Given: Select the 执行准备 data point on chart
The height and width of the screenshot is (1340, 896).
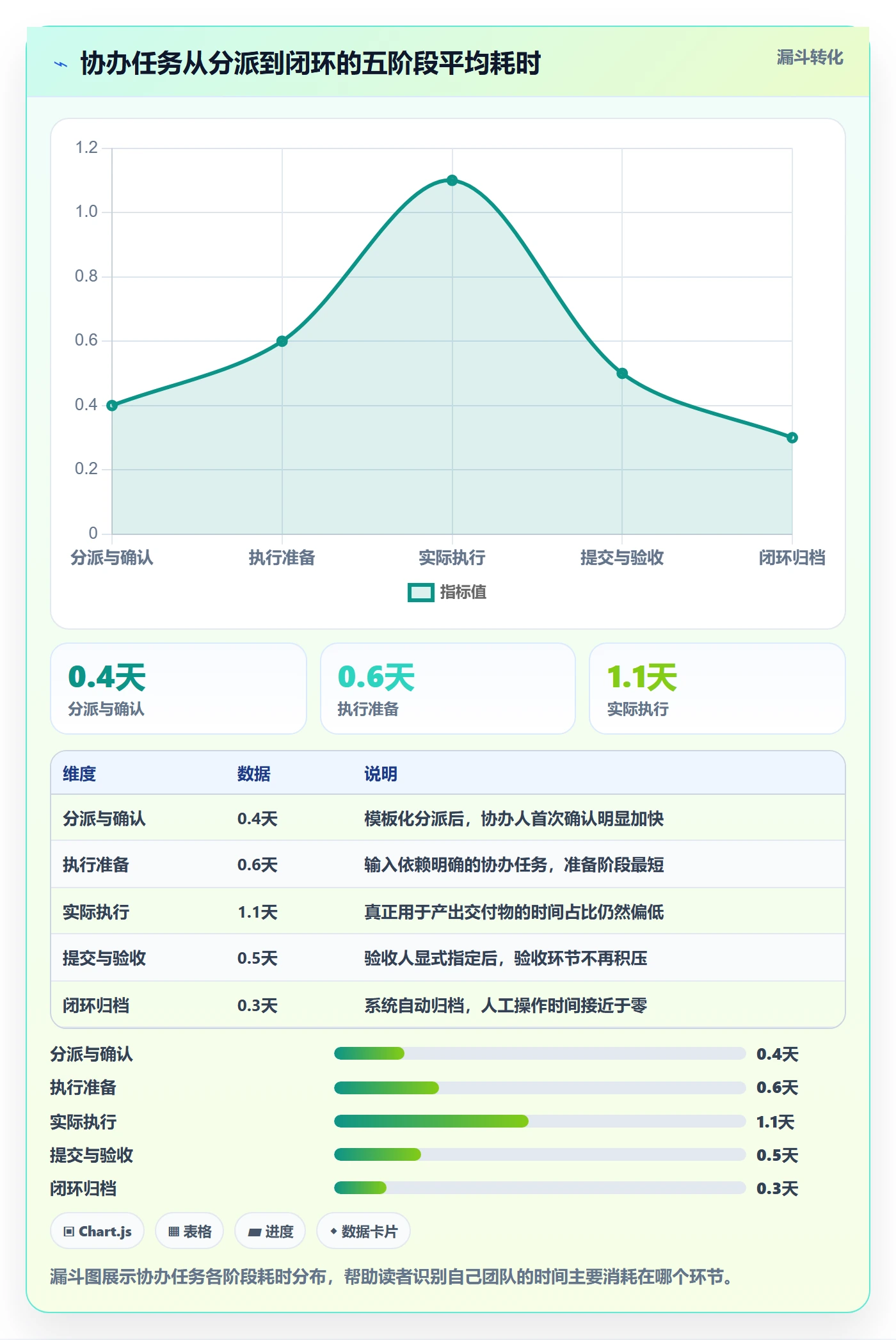Looking at the screenshot, I should pos(282,341).
